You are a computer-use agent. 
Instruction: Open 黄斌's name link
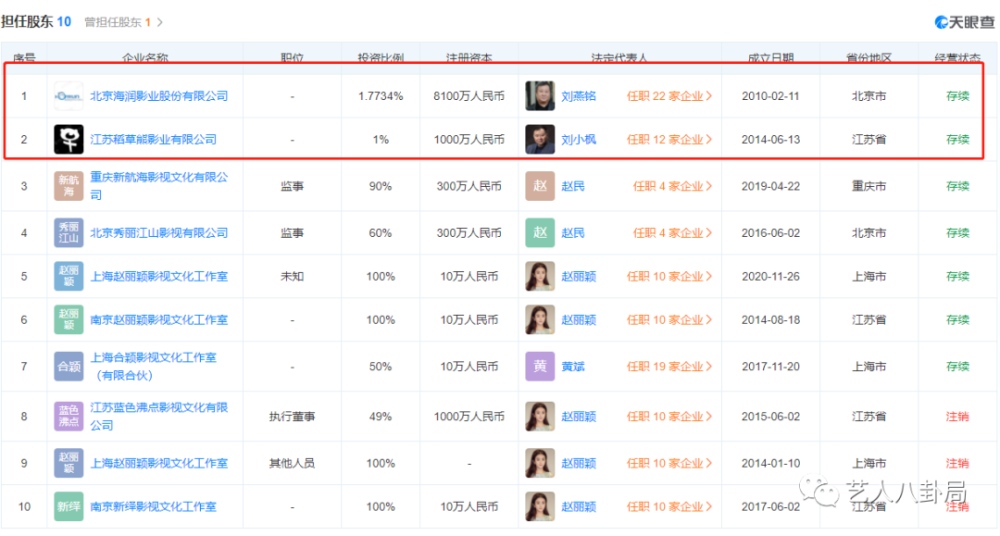[573, 366]
